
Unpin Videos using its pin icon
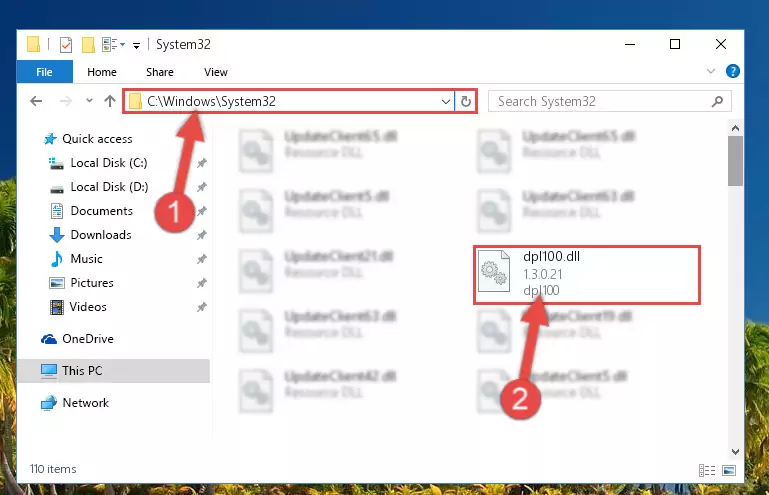[202, 307]
